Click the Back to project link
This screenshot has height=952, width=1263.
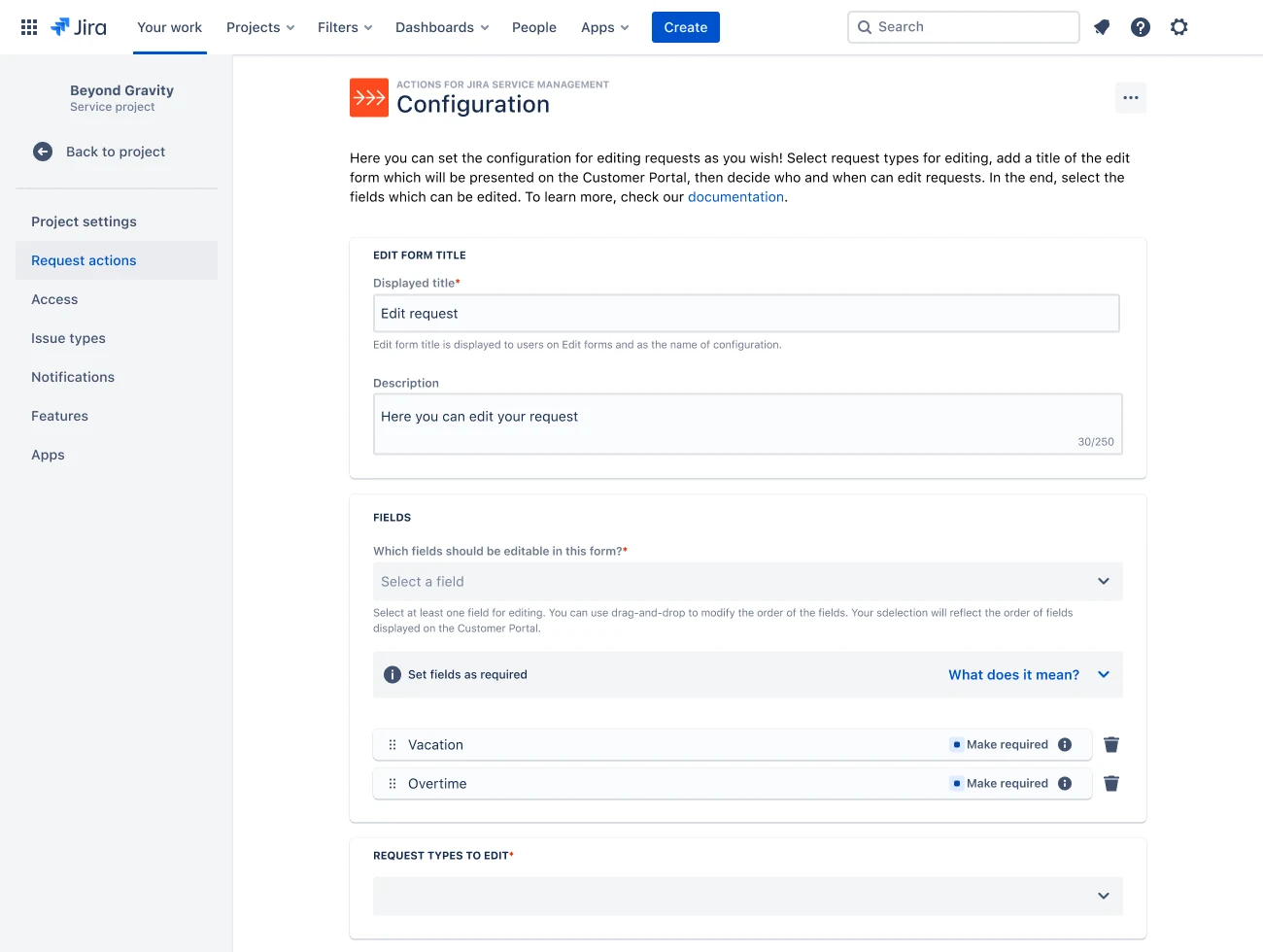coord(116,152)
